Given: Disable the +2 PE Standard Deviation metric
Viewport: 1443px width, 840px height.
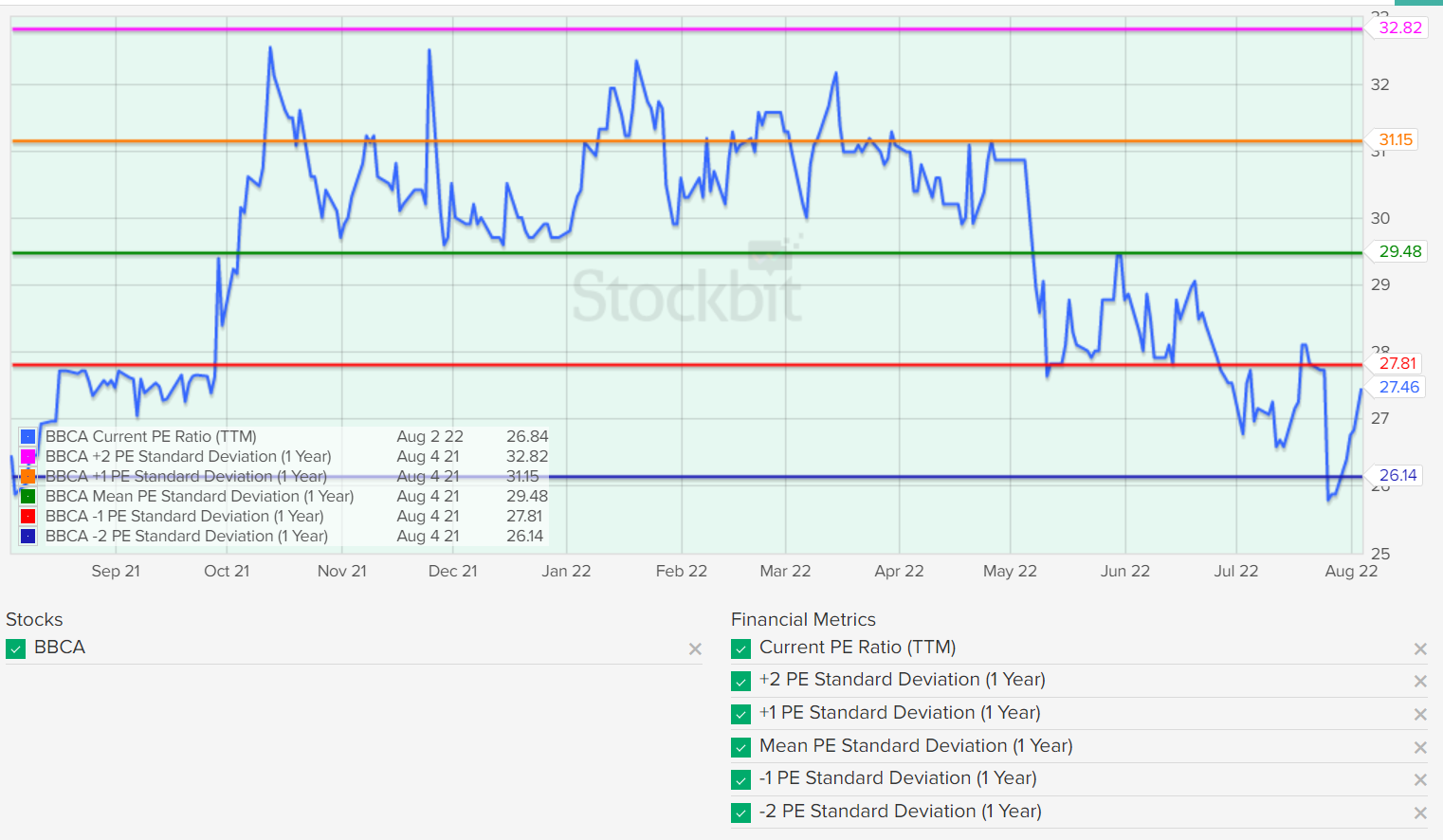Looking at the screenshot, I should [740, 681].
